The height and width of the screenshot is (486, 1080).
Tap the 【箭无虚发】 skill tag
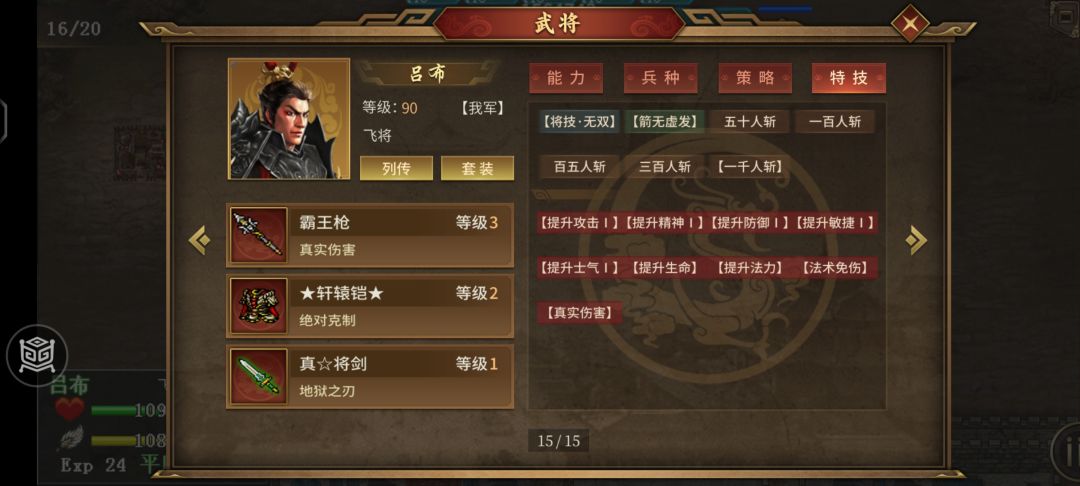665,122
